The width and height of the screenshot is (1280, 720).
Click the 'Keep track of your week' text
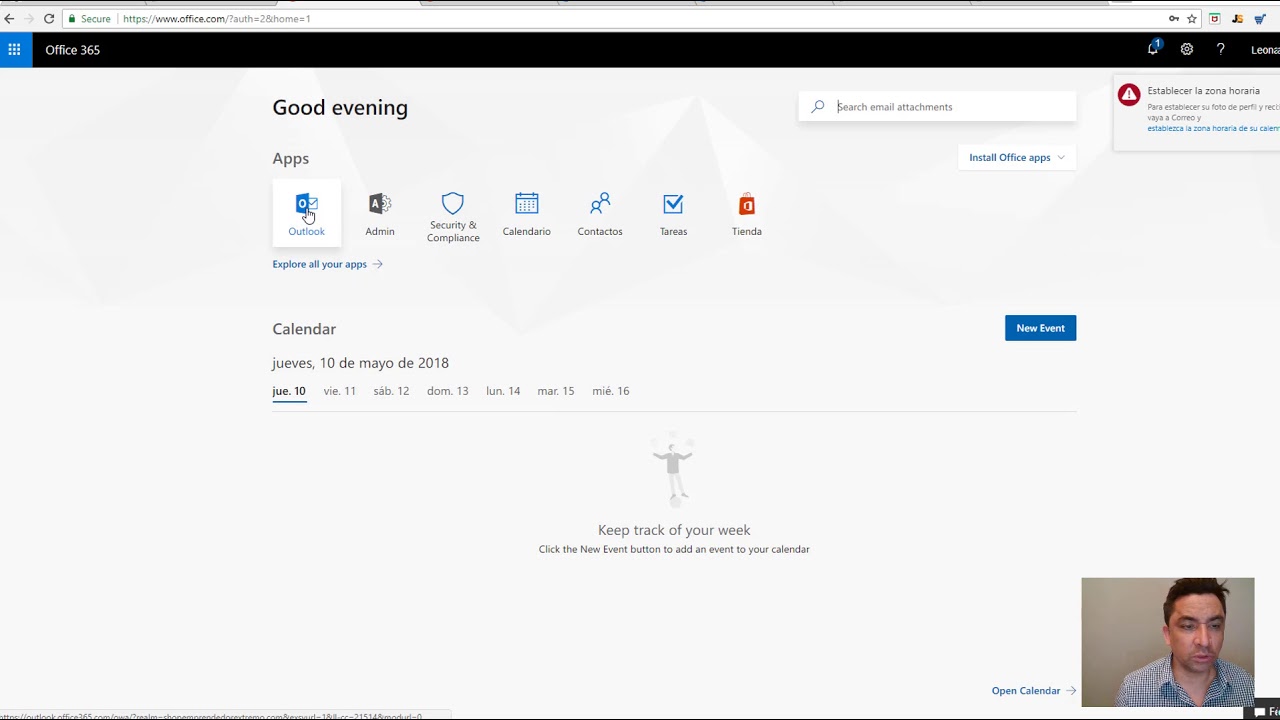[674, 530]
